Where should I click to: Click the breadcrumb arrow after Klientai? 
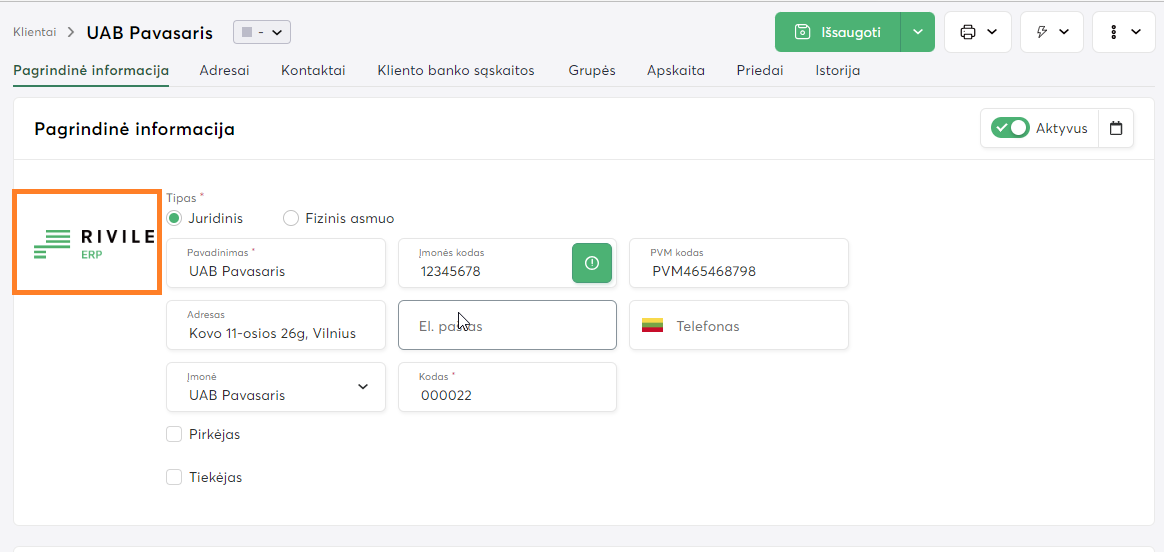[71, 32]
